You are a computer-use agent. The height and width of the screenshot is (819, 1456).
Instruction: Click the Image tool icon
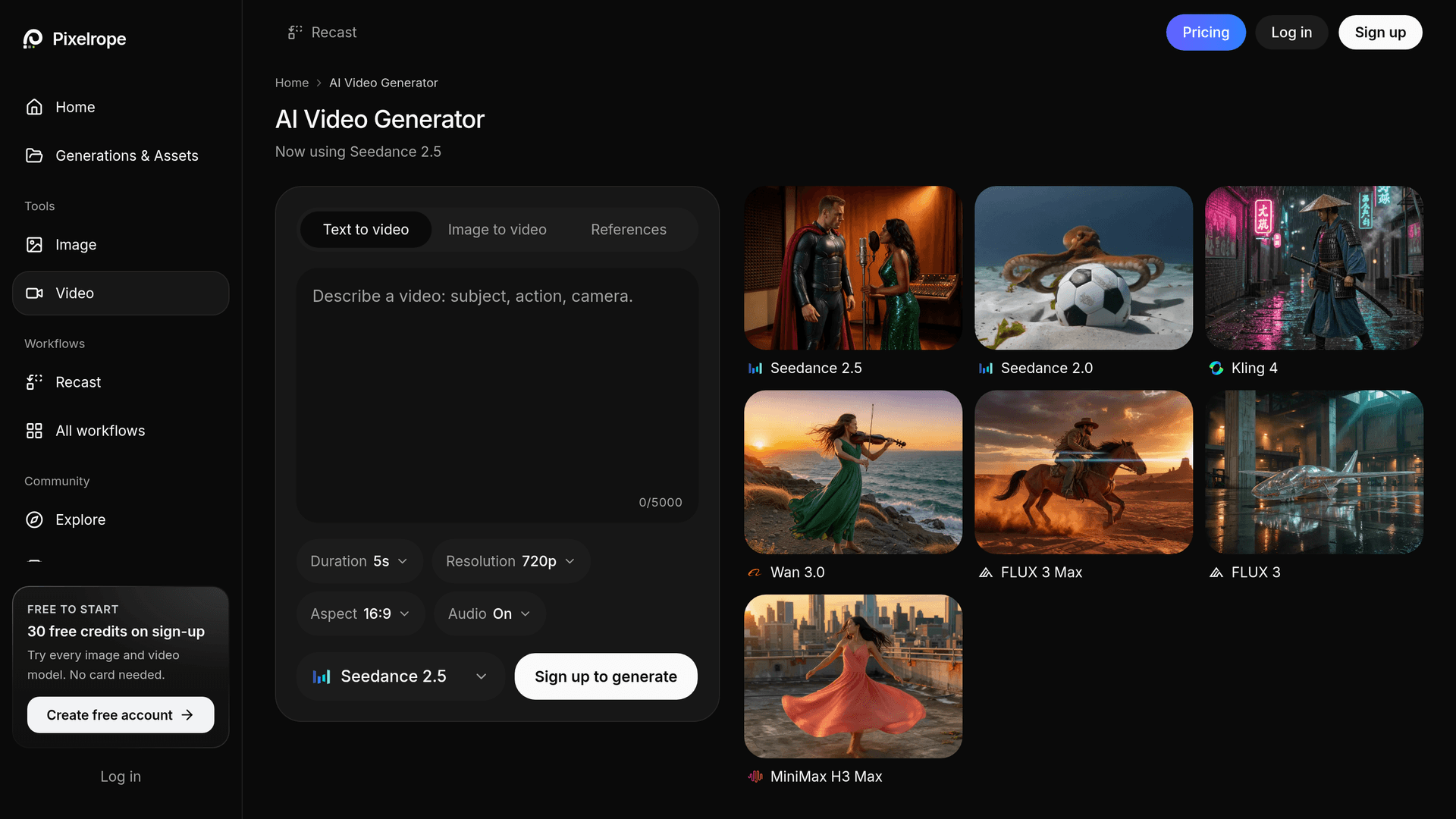[x=34, y=244]
